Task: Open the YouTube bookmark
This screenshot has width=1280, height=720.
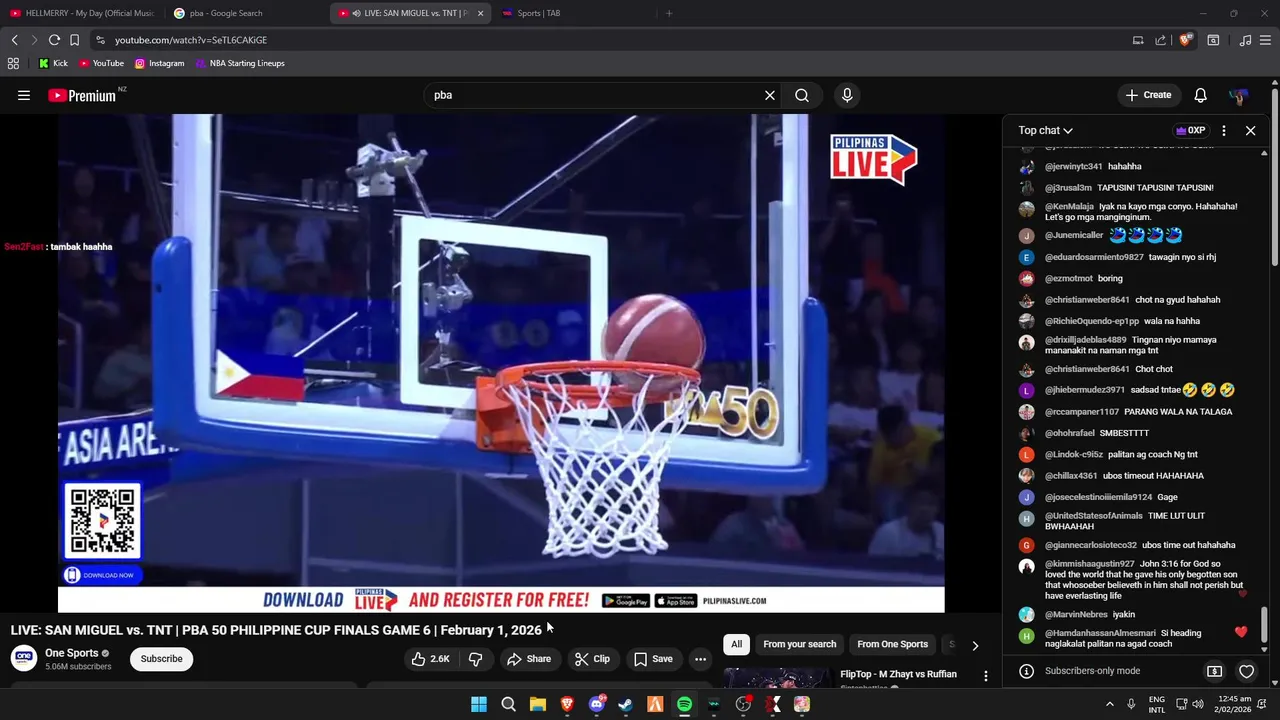Action: coord(101,63)
